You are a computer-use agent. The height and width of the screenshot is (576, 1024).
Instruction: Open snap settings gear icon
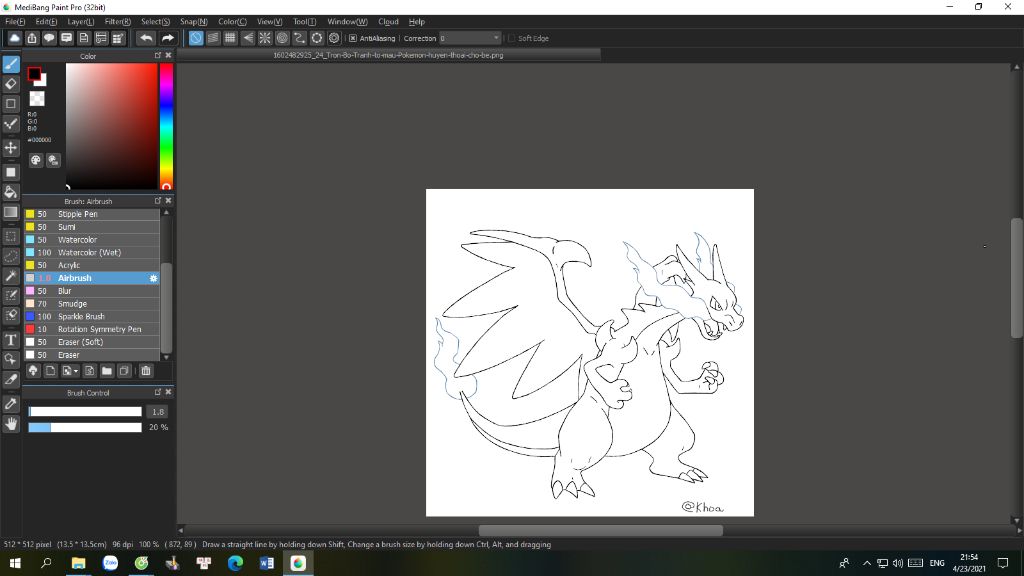(334, 39)
